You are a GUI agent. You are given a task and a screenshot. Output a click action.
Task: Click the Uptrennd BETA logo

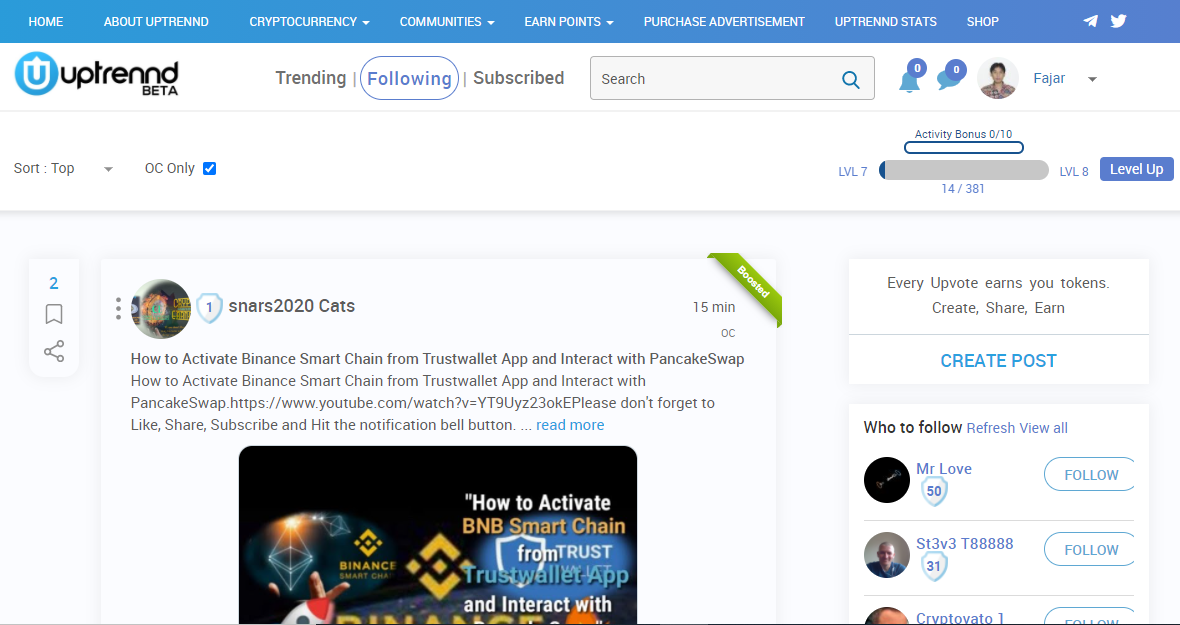click(96, 74)
